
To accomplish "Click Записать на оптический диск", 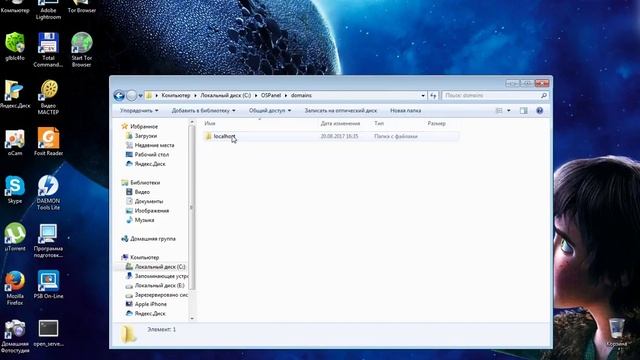I will pos(341,111).
